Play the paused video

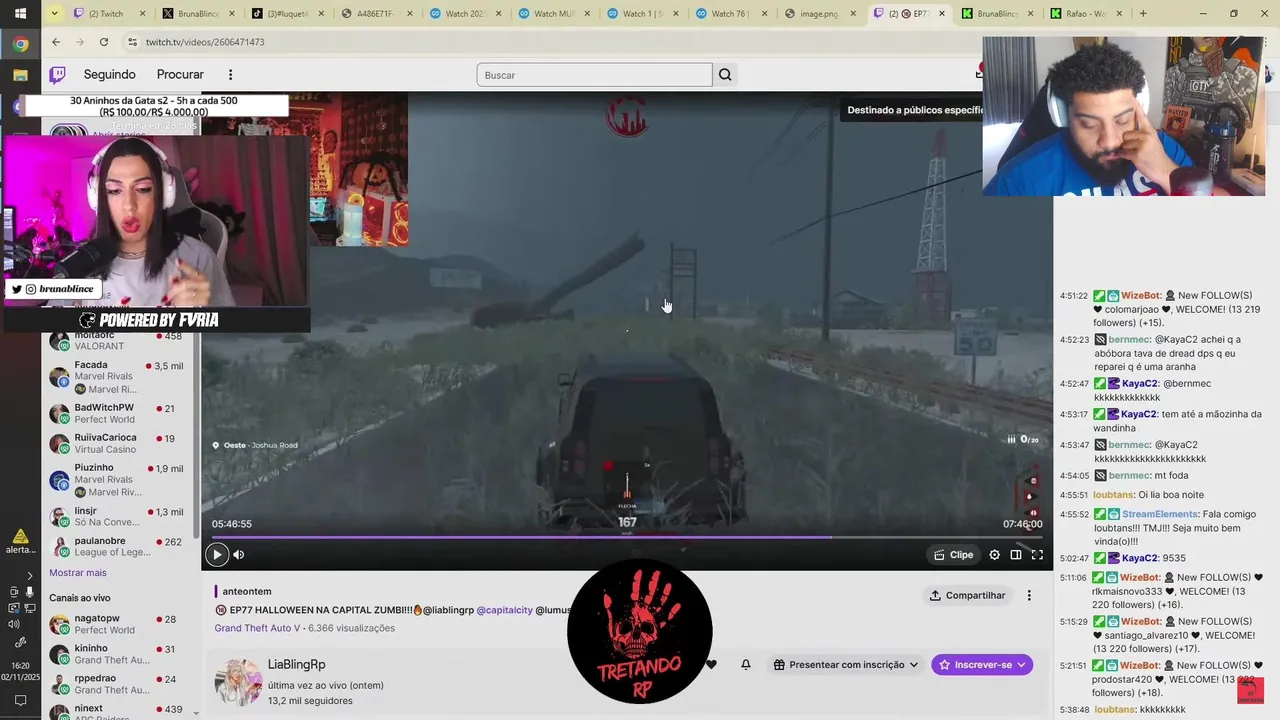click(x=217, y=555)
